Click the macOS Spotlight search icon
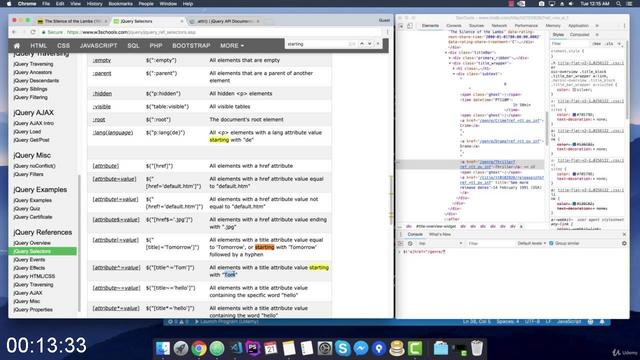The image size is (640, 360). click(619, 4)
